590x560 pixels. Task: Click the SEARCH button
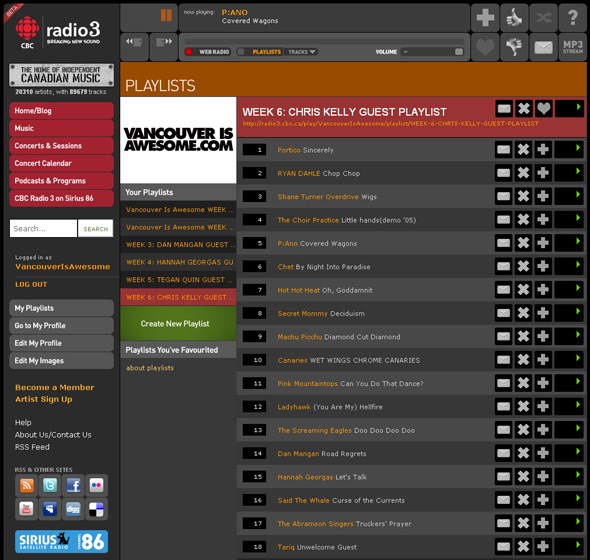96,228
